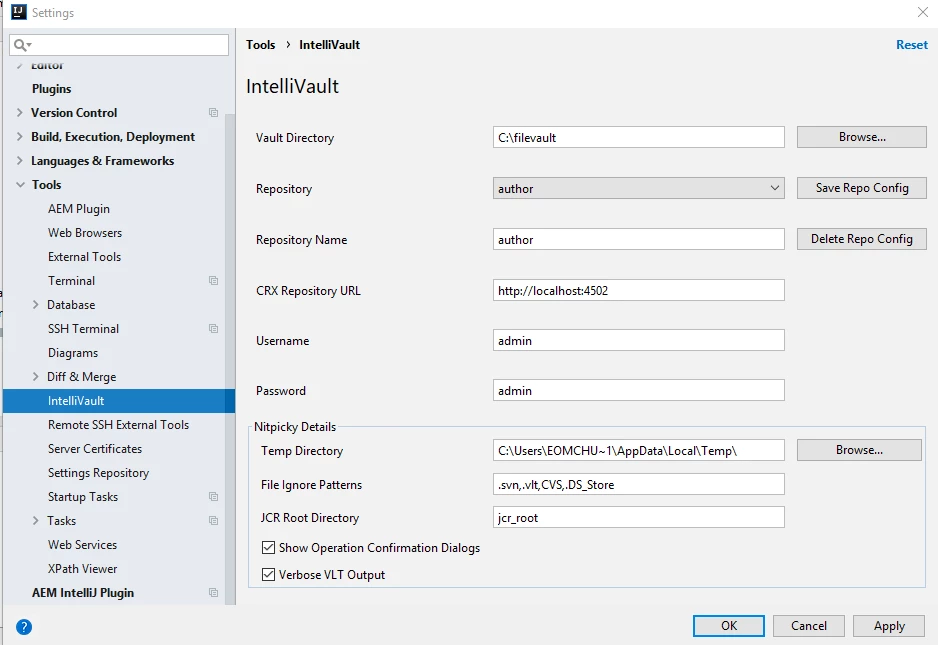Expand the Database tree node
This screenshot has height=645, width=938.
35,305
